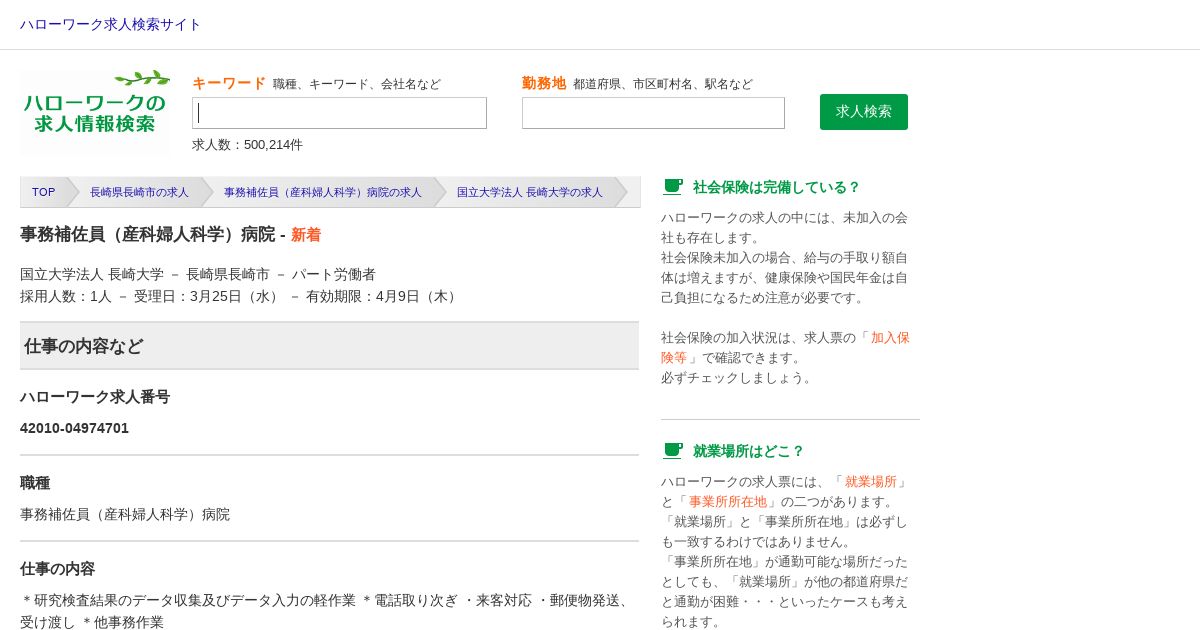Click the 事務補佐員（産科婦人科学）病院 value under 職種
The image size is (1200, 630).
click(125, 514)
